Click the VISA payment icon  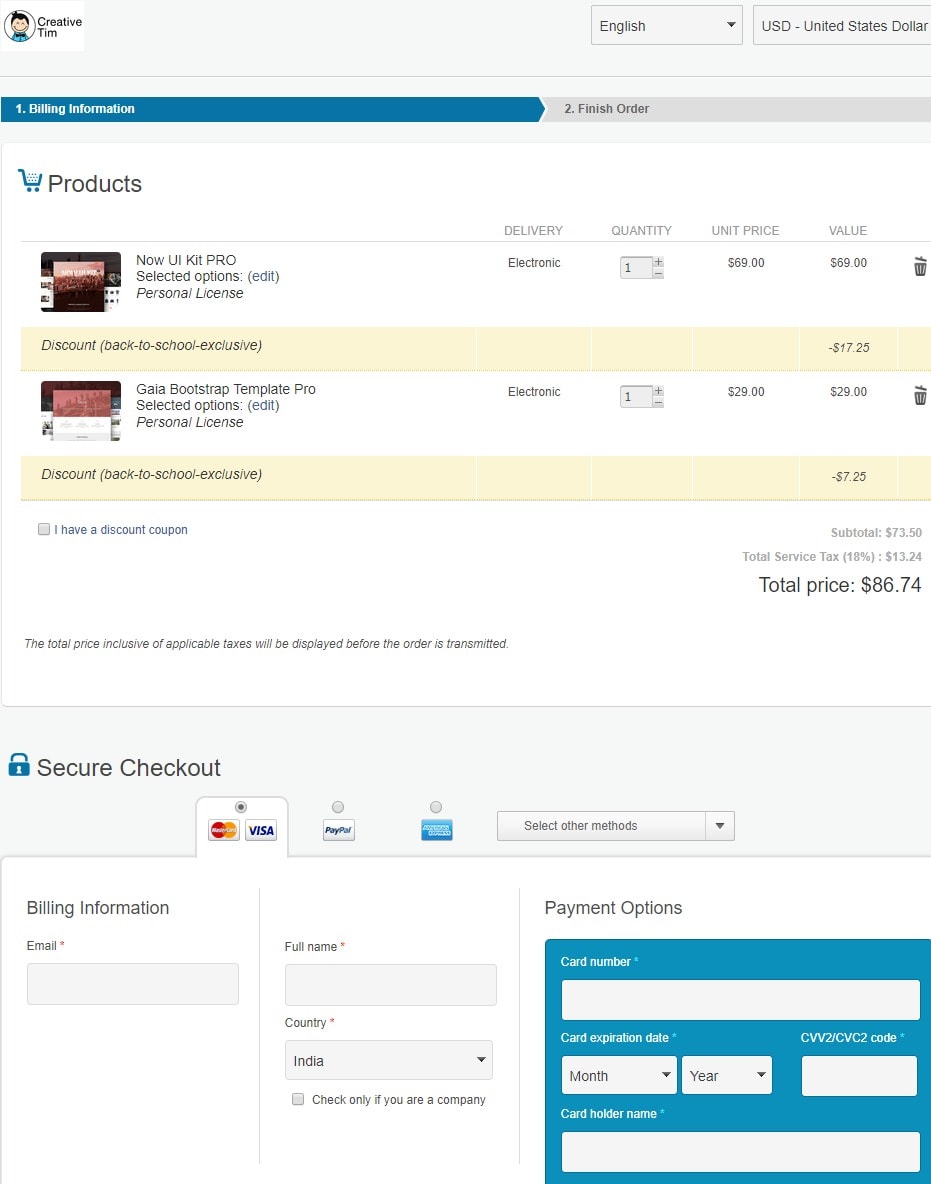261,831
